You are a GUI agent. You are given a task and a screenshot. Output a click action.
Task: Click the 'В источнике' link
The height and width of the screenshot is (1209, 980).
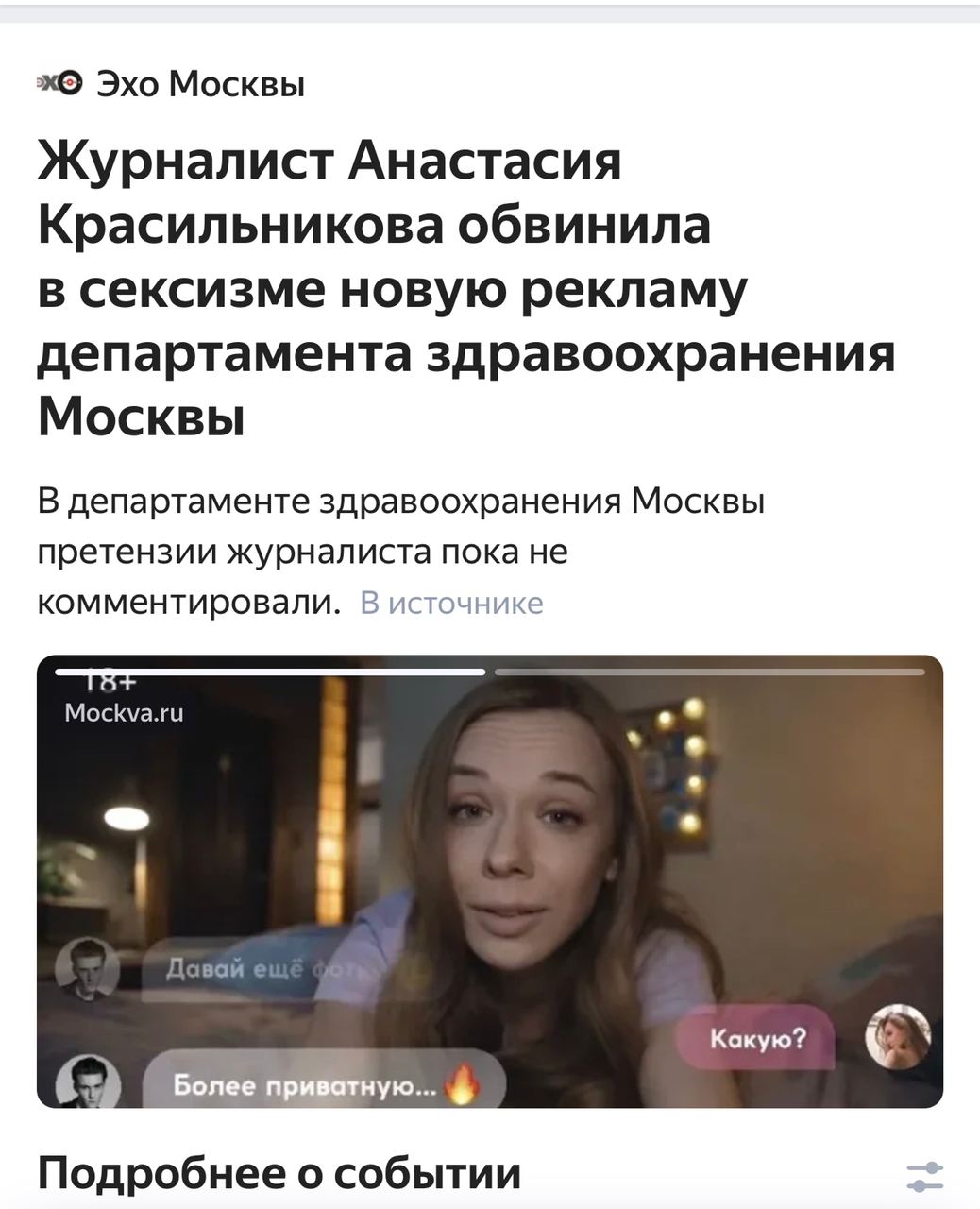click(451, 603)
